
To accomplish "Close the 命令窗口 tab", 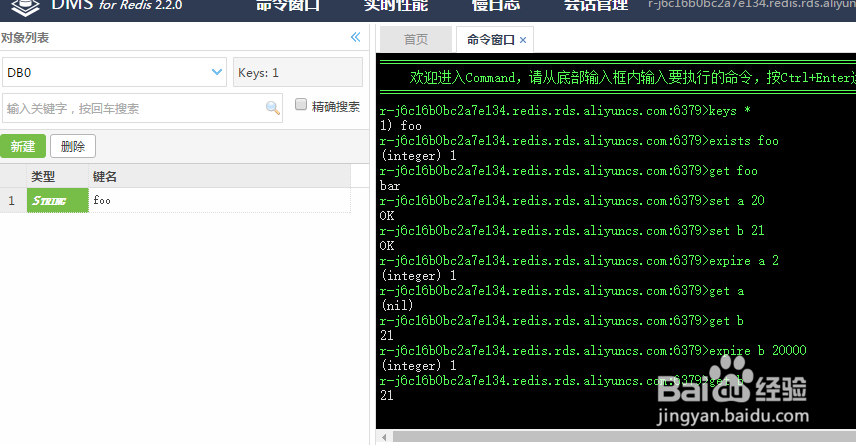I will pos(523,40).
